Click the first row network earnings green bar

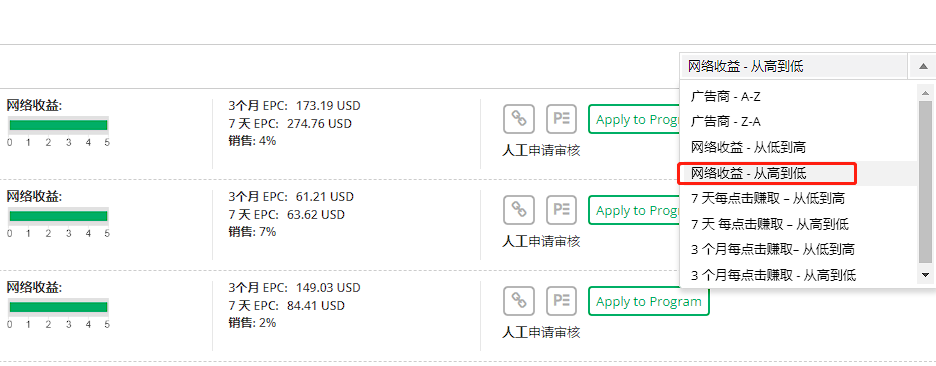58,125
